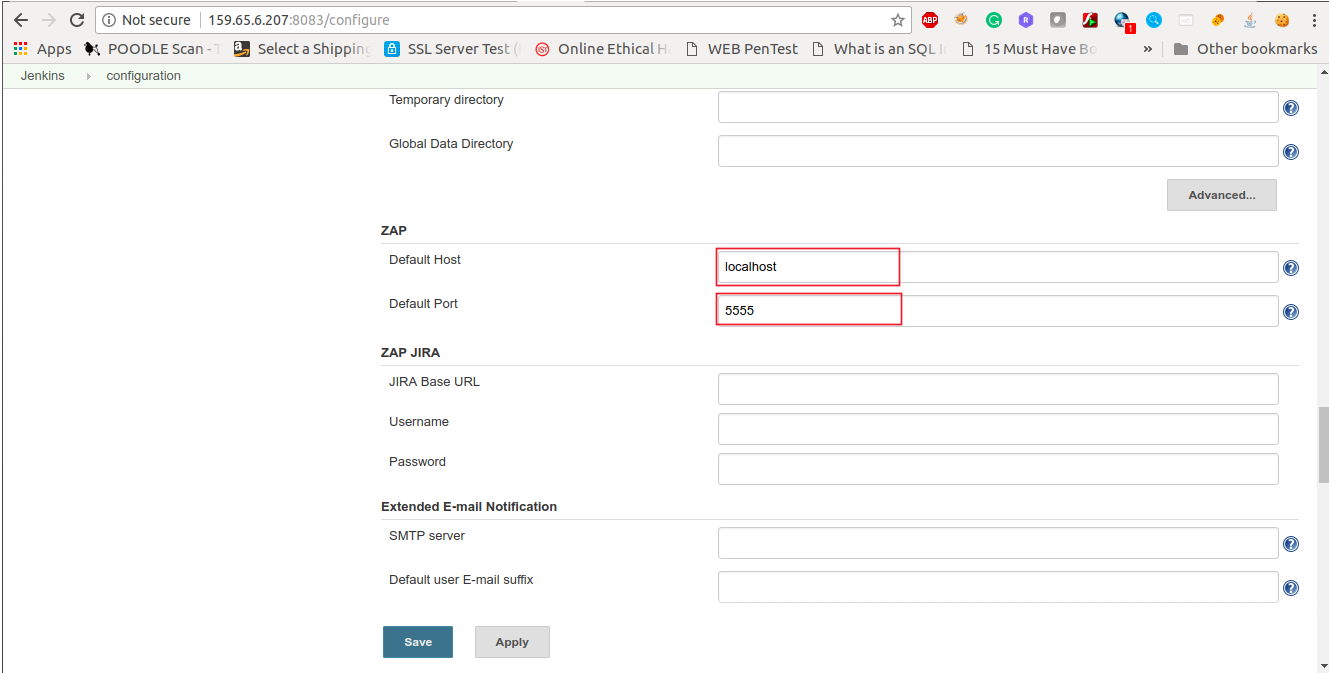1329x673 pixels.
Task: Open the Chrome three-dot menu
Action: [1315, 19]
